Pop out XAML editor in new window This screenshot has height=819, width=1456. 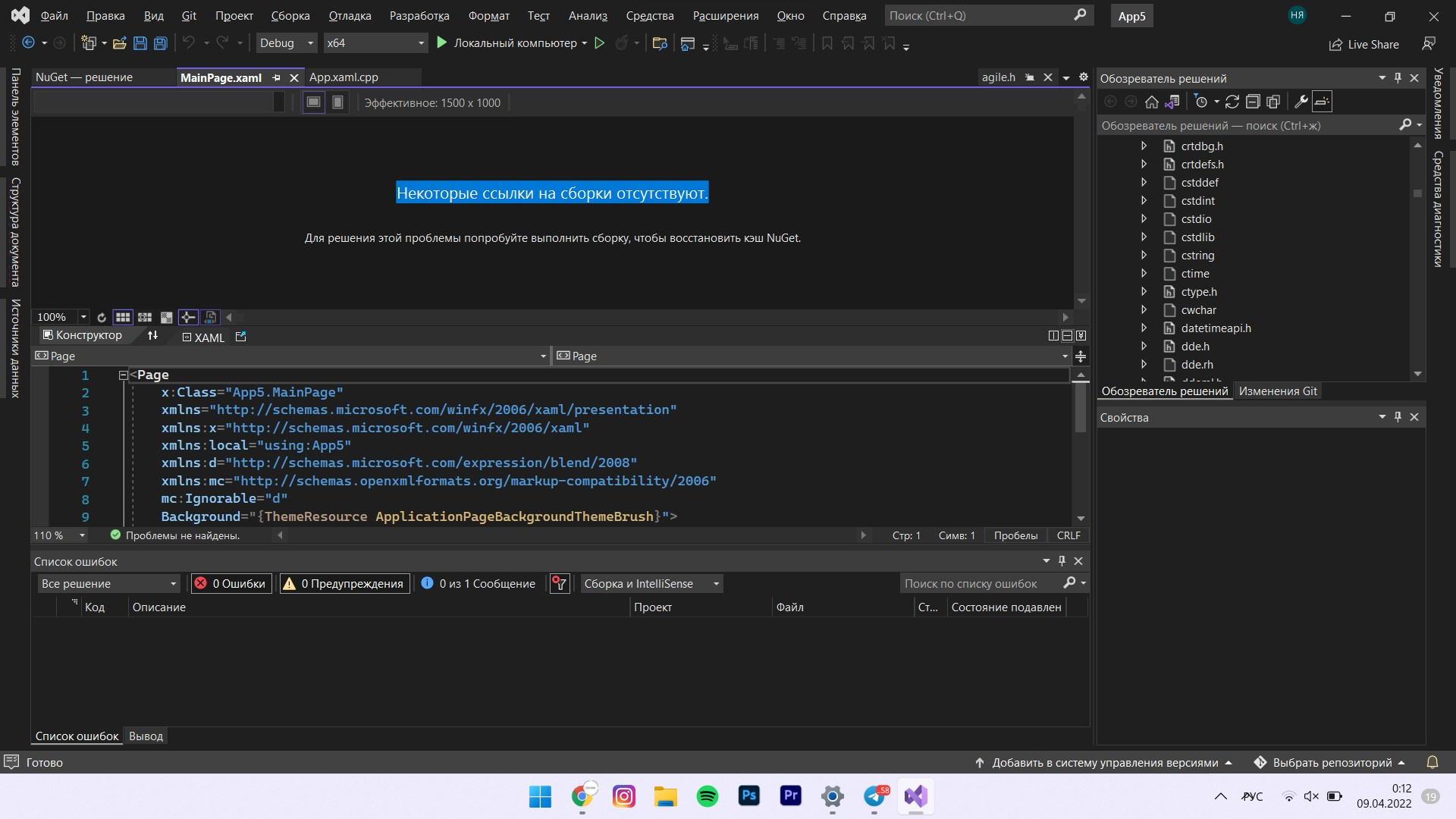241,336
